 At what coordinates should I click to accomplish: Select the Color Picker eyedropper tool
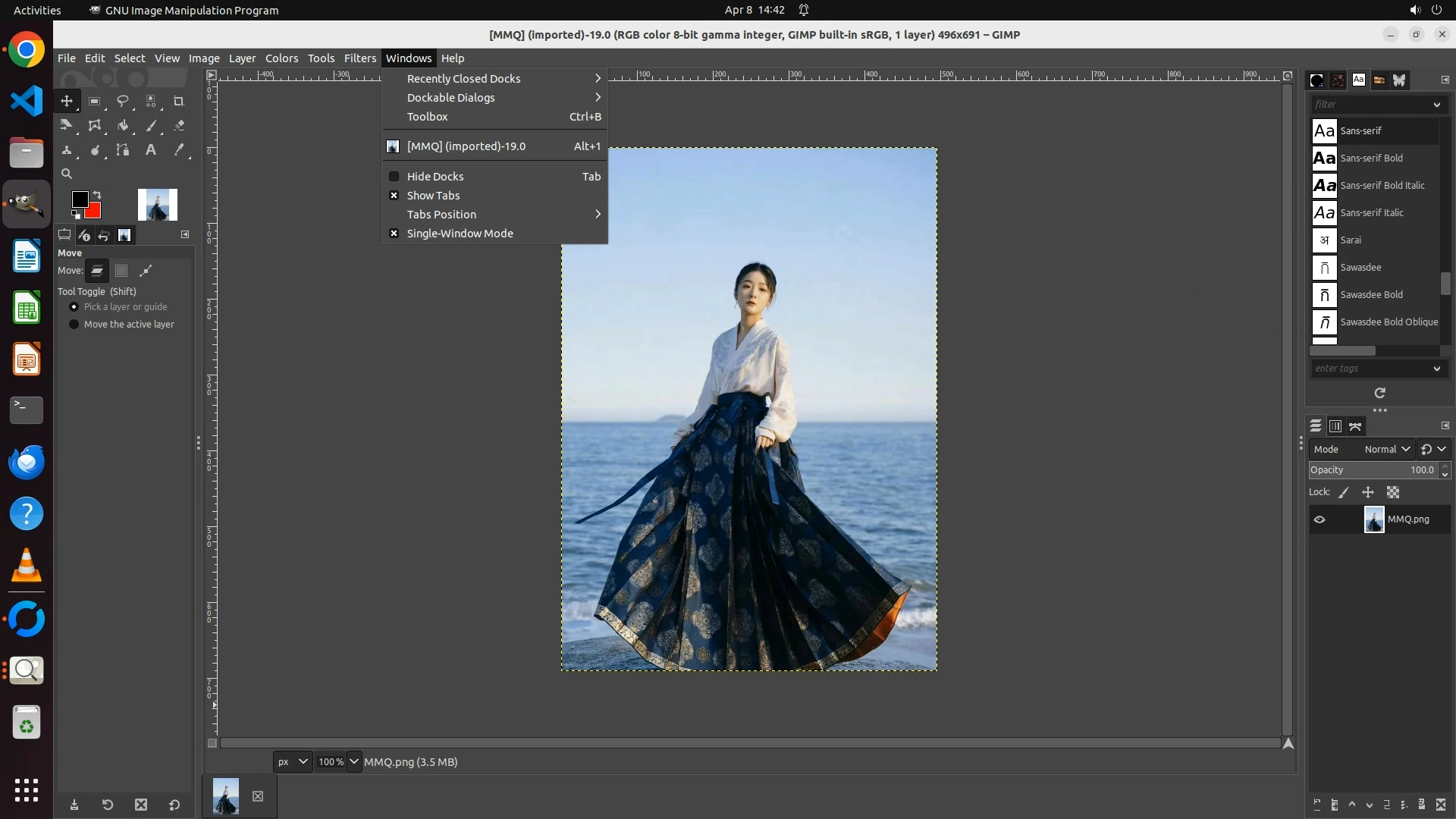(x=179, y=150)
